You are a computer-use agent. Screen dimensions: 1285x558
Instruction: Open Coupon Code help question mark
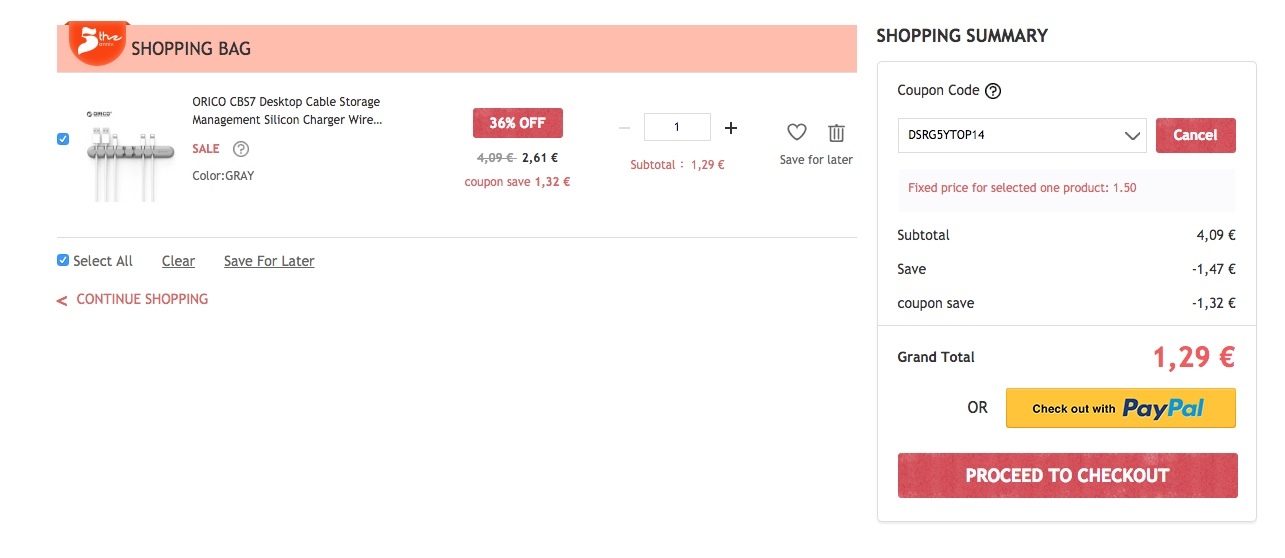(993, 91)
